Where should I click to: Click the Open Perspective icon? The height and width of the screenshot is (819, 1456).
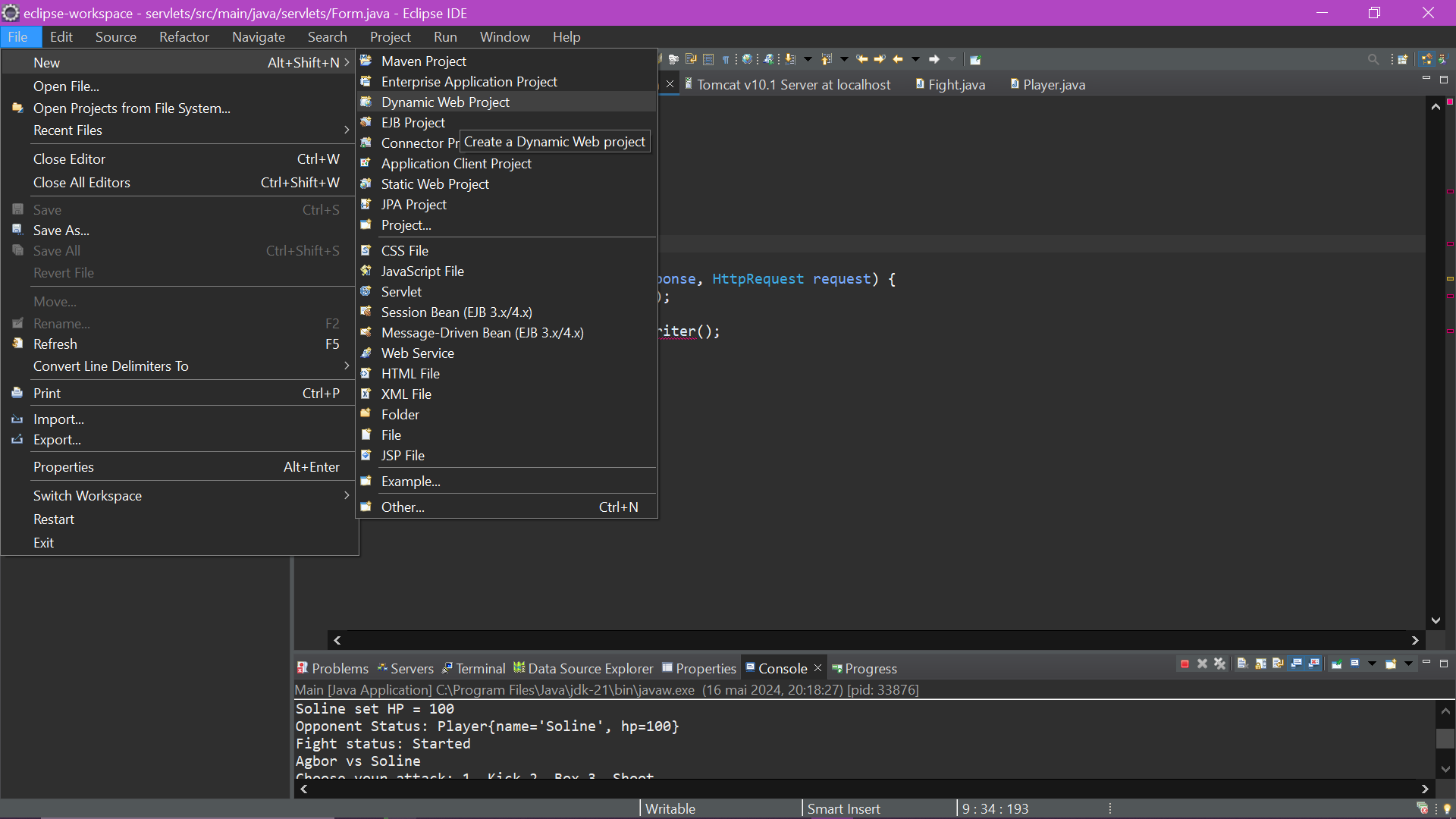(x=1403, y=59)
